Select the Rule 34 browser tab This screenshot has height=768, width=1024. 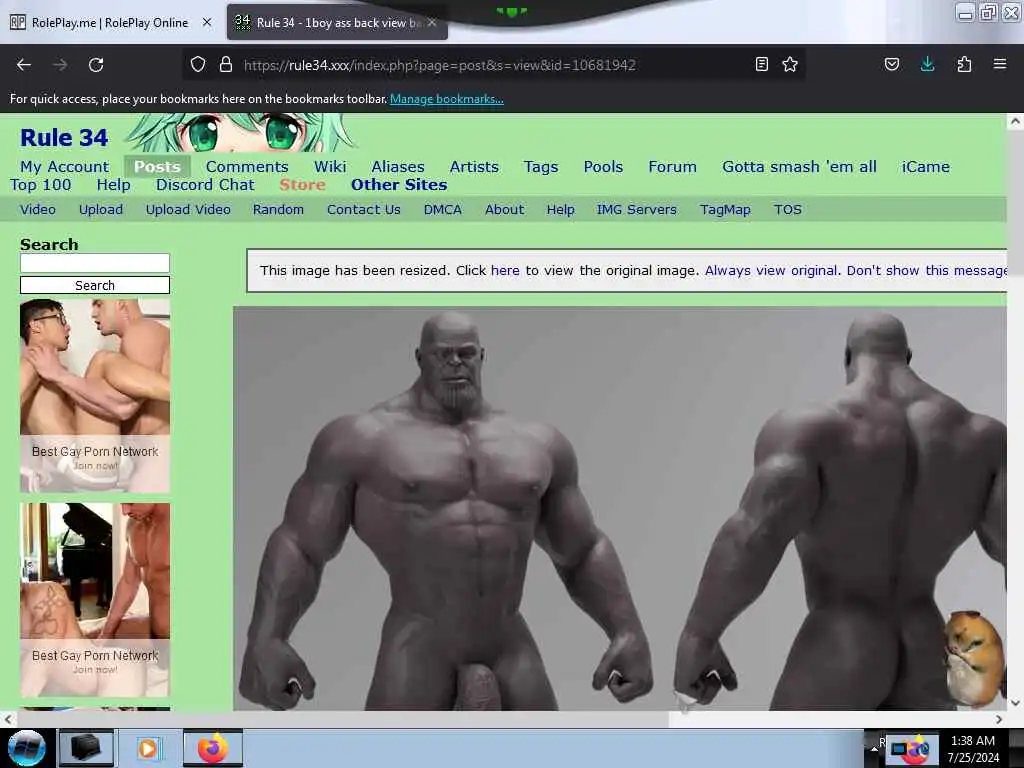coord(337,22)
